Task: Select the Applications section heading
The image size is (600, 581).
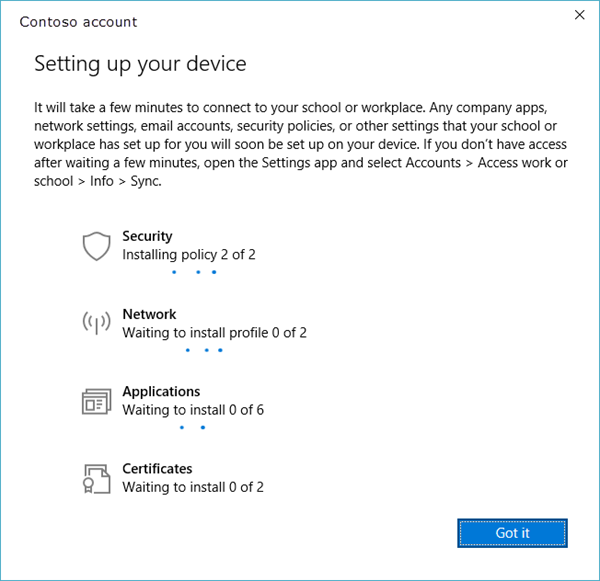Action: 161,392
